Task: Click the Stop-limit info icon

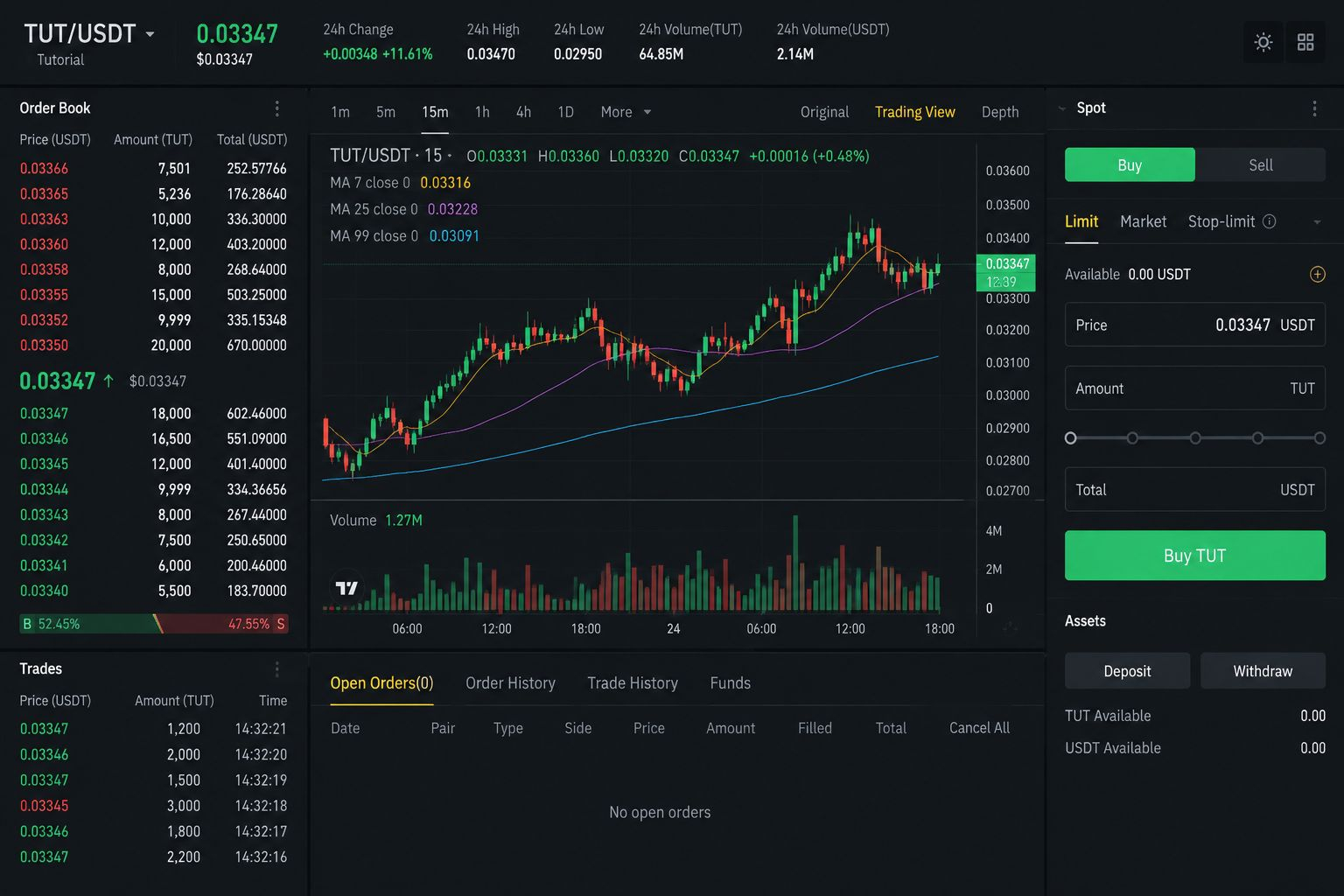Action: pyautogui.click(x=1270, y=222)
